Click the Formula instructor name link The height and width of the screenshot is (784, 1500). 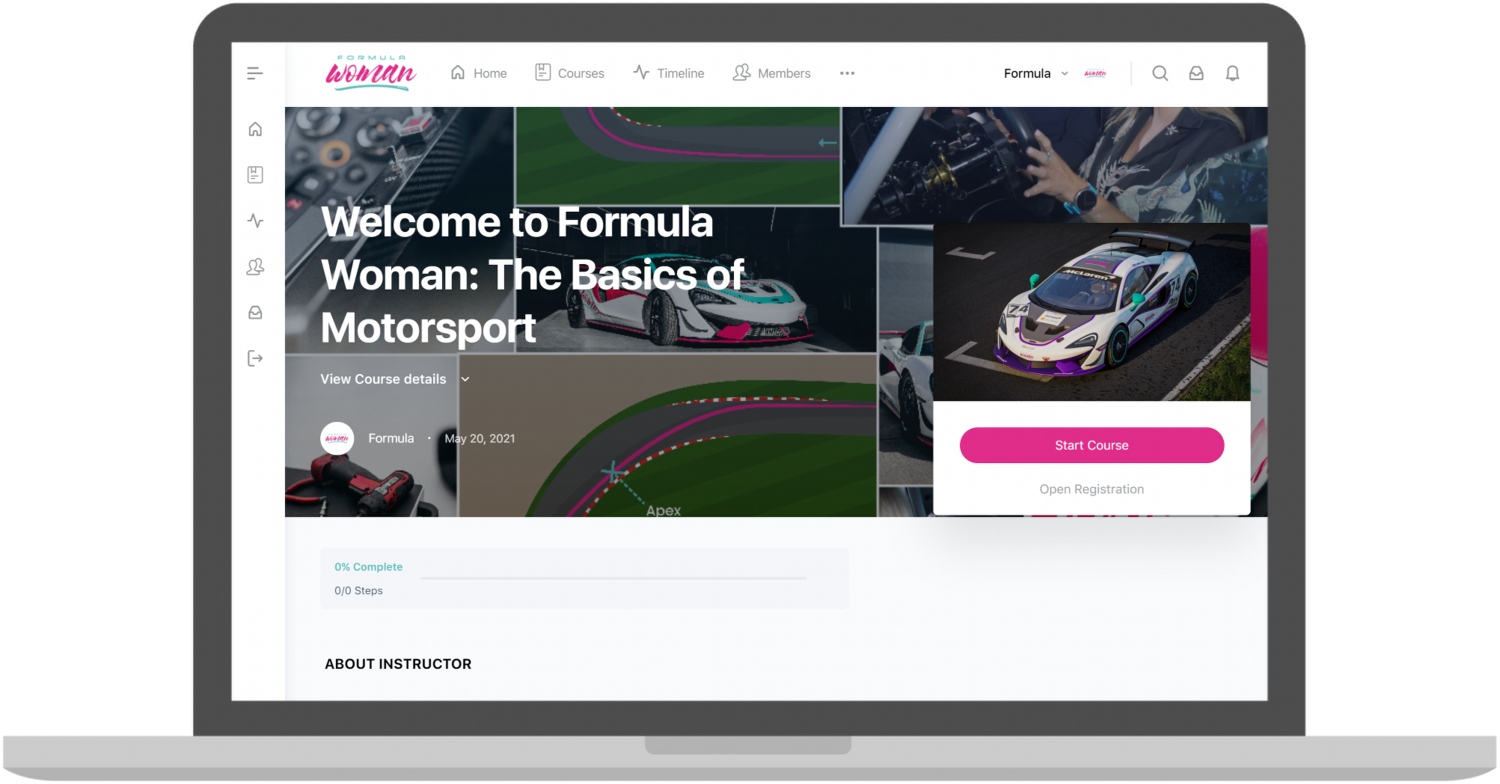391,438
